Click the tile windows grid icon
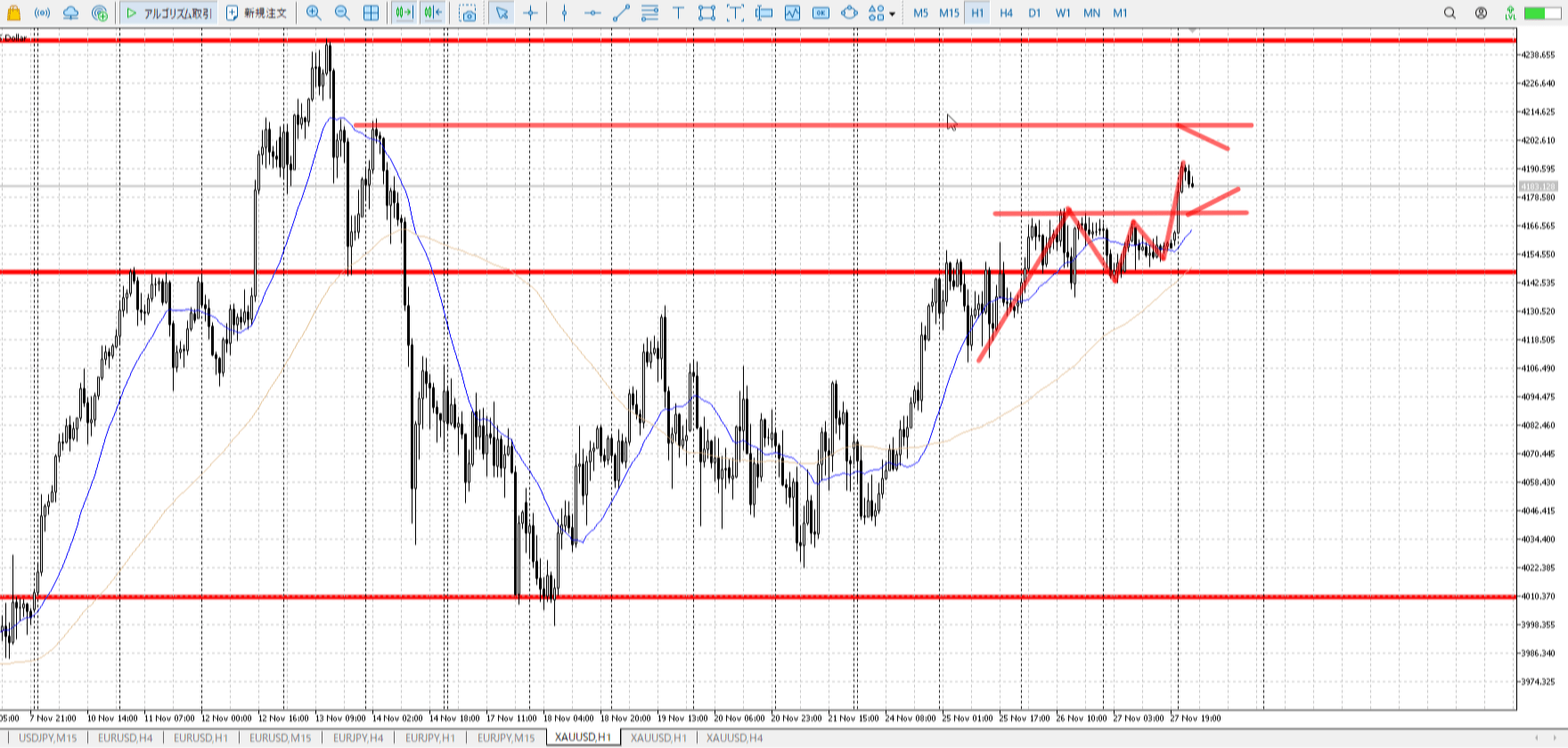 coord(371,13)
